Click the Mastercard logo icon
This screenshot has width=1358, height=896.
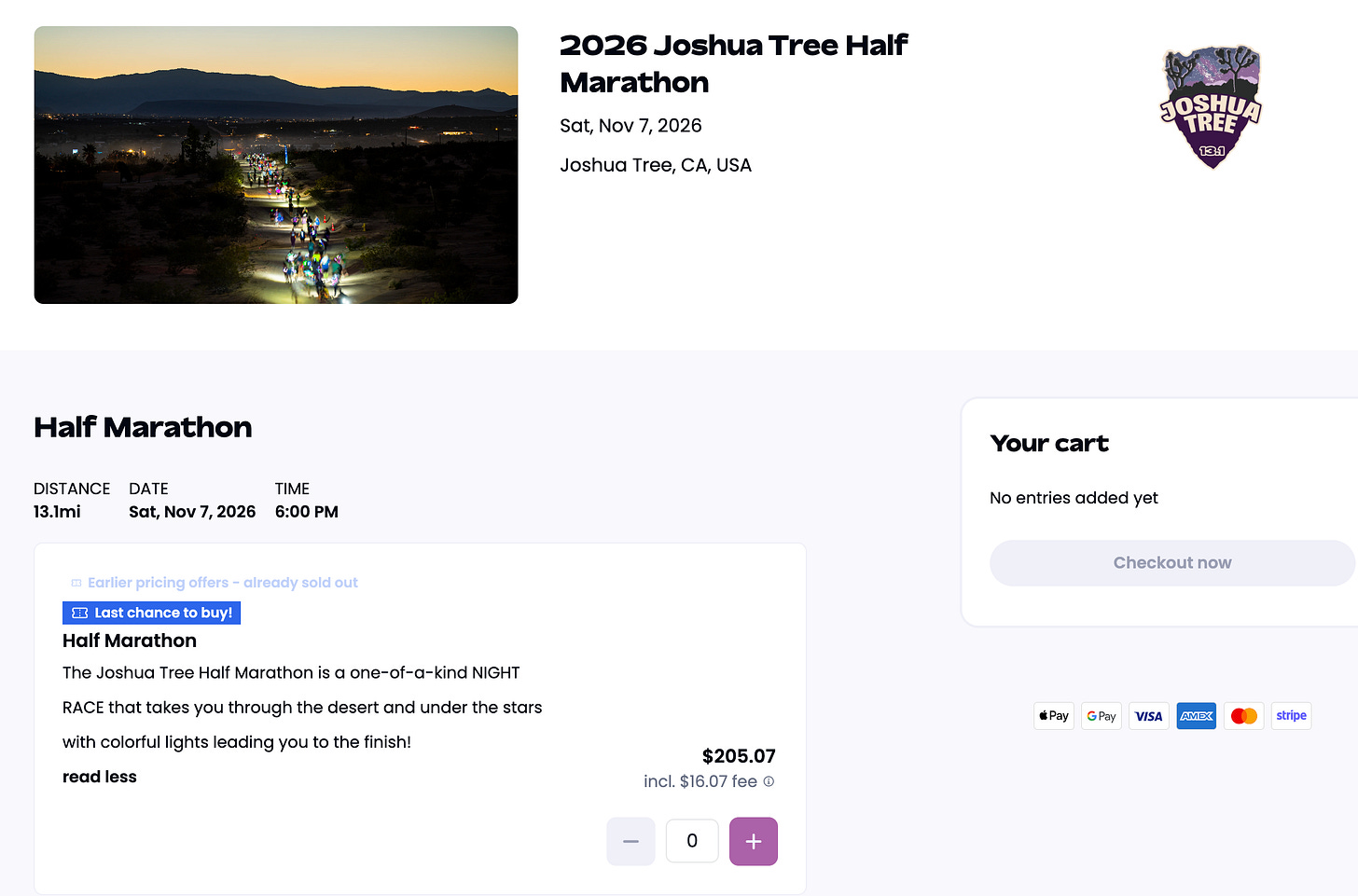[x=1244, y=716]
